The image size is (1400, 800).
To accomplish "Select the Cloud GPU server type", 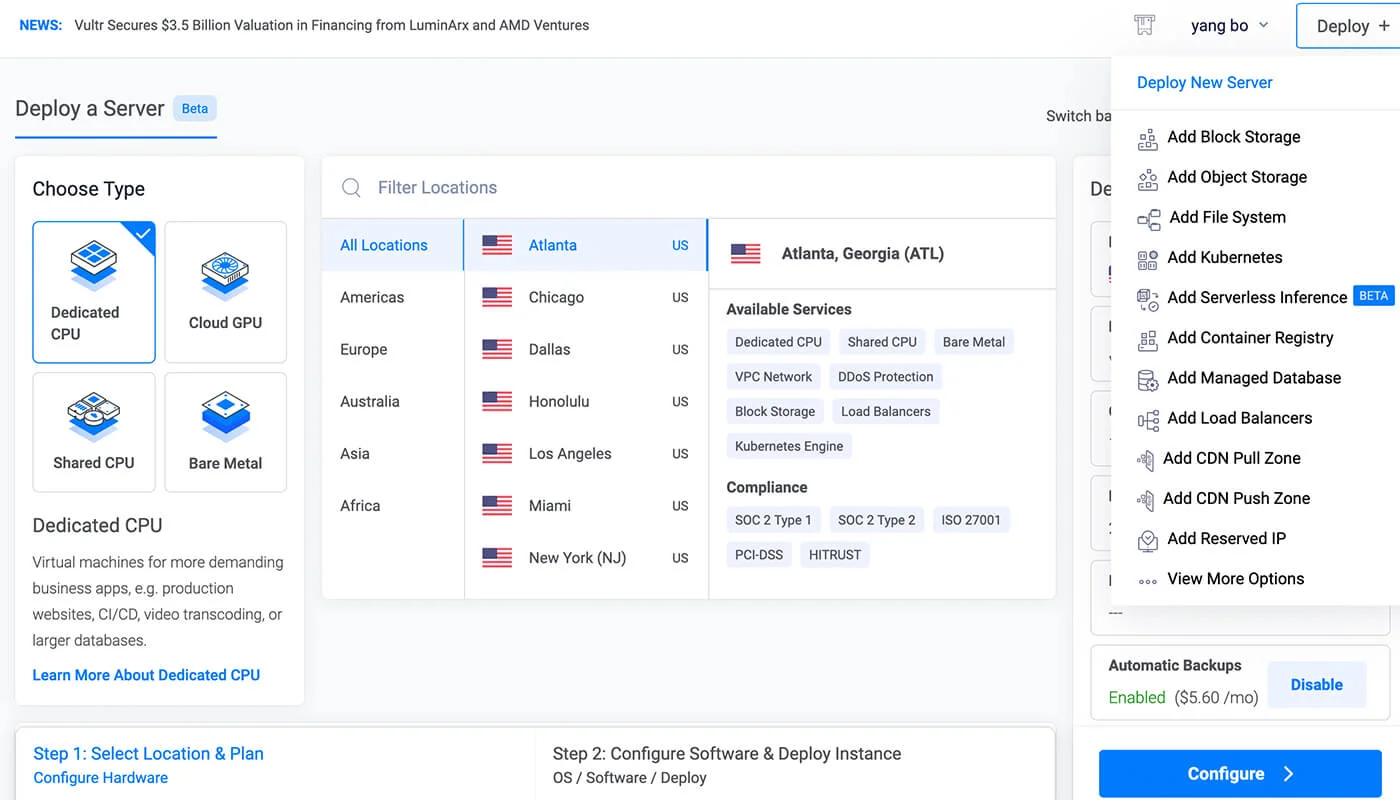I will point(225,292).
